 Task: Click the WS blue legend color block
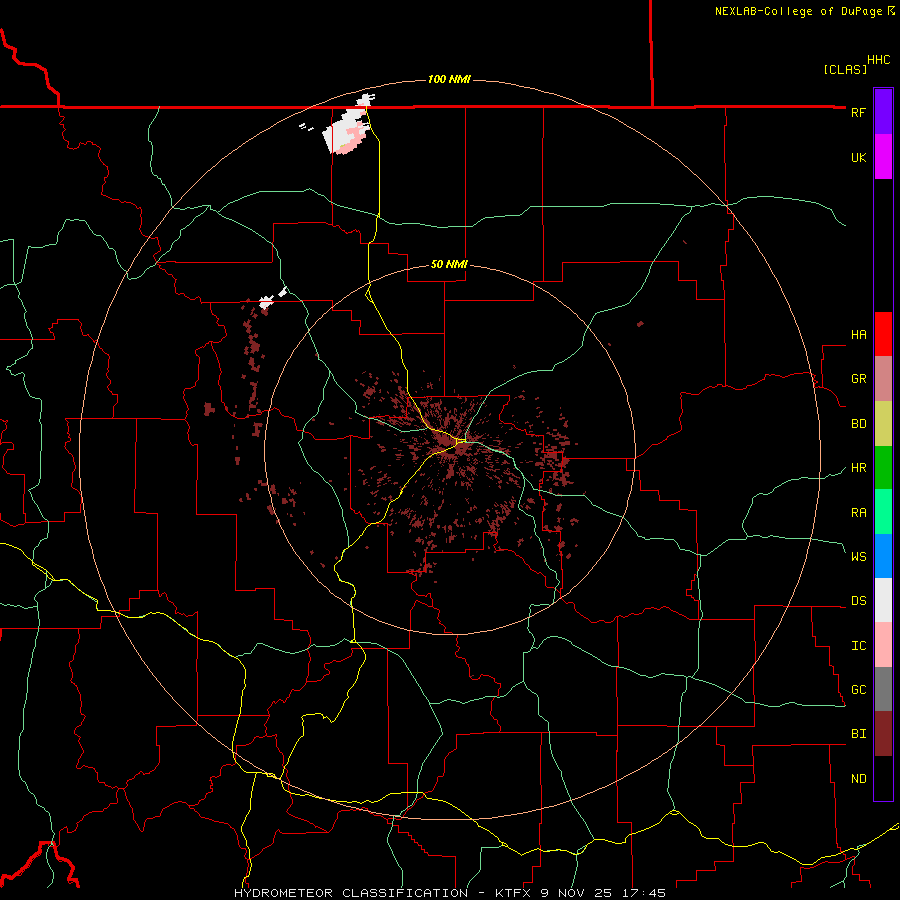(x=883, y=556)
